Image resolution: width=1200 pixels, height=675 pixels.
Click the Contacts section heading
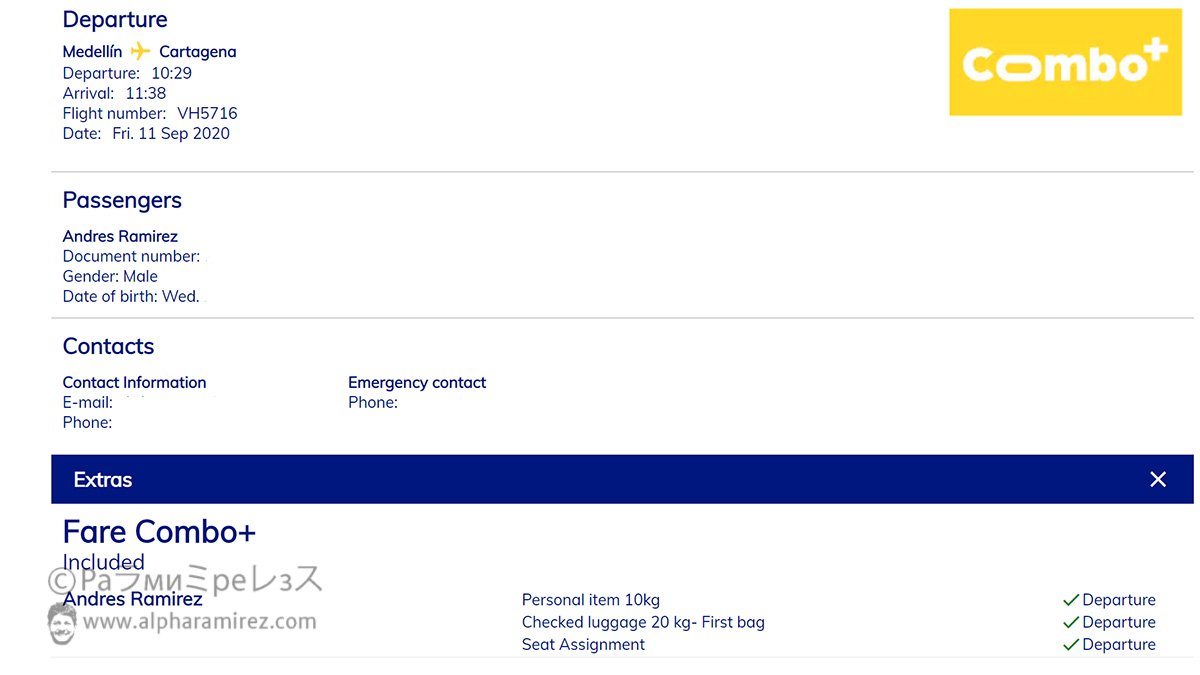108,346
